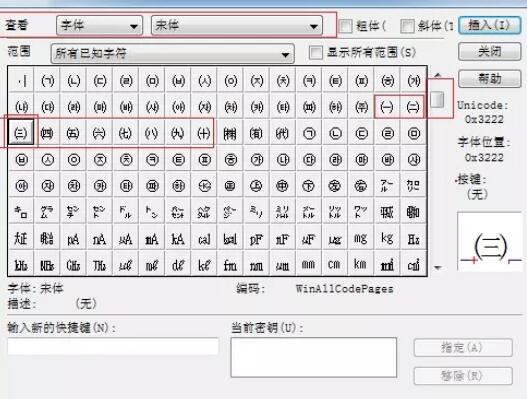The width and height of the screenshot is (527, 399).
Task: Select the first glyph cell in the grid
Action: pos(21,81)
